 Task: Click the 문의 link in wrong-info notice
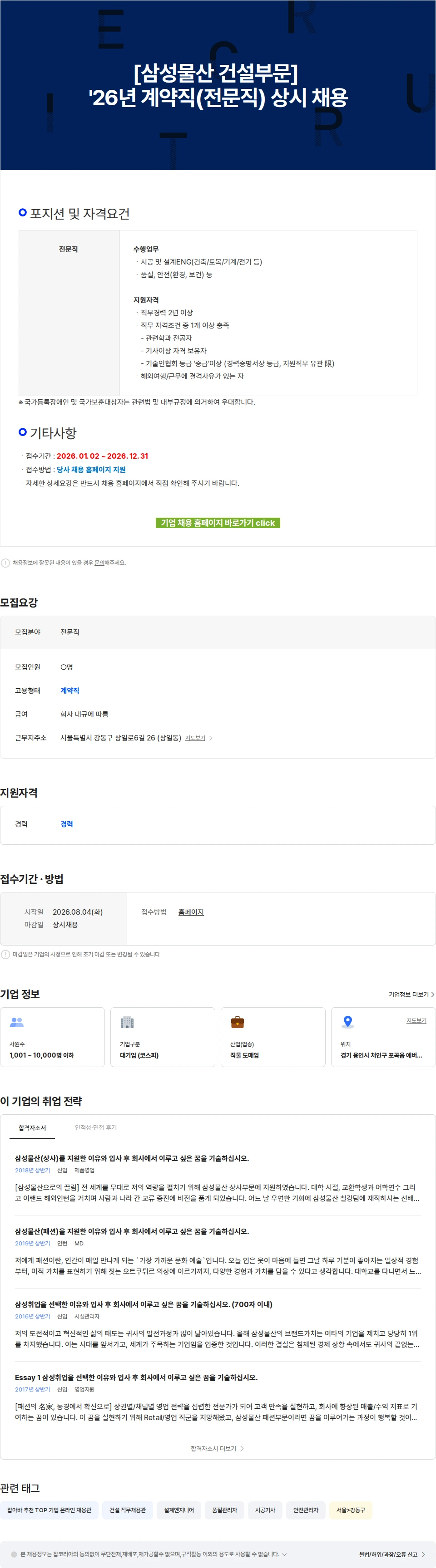[99, 563]
